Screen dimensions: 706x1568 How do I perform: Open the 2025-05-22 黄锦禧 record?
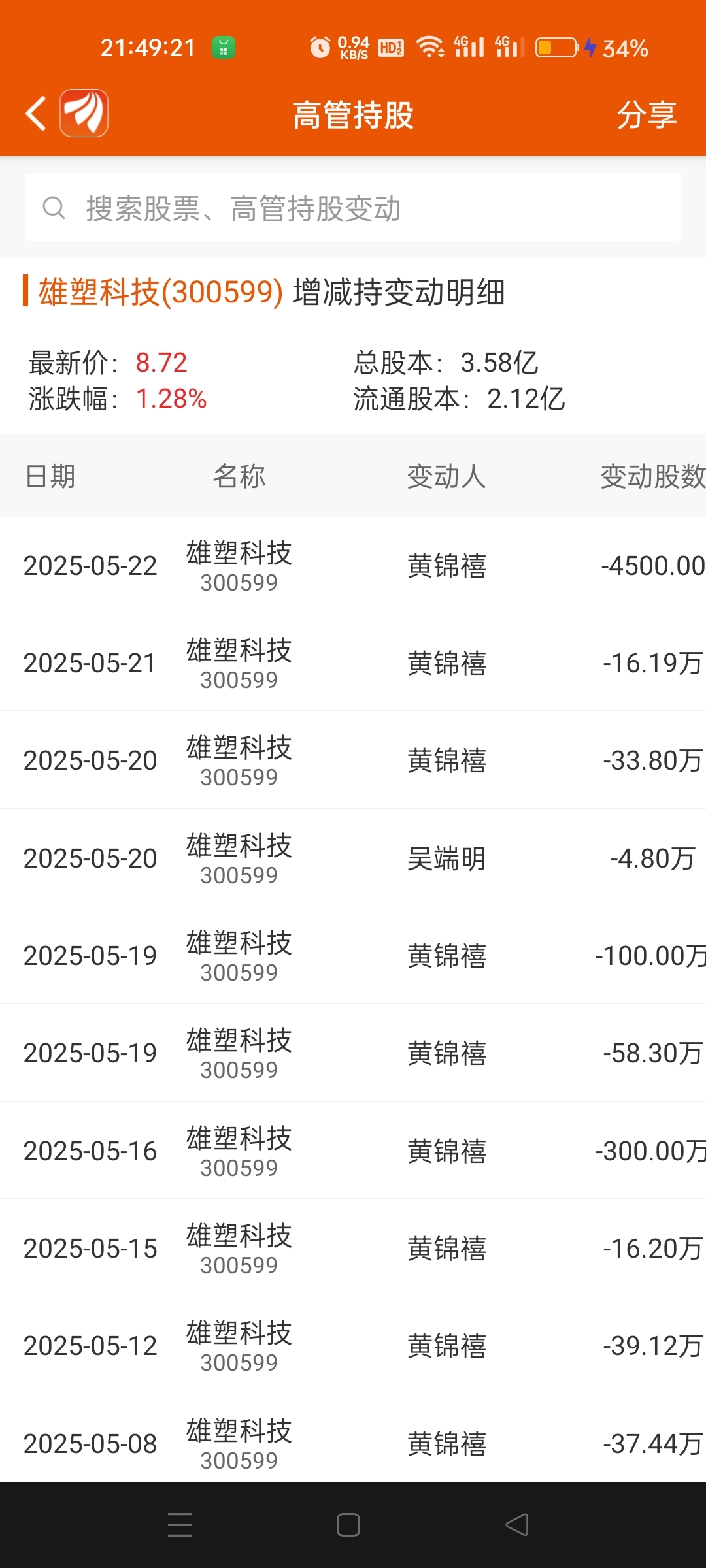tap(353, 565)
